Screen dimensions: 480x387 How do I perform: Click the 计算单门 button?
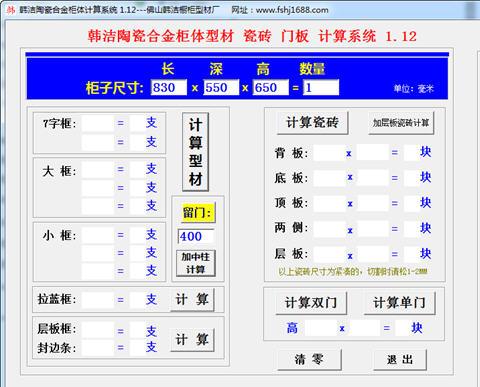tap(399, 303)
